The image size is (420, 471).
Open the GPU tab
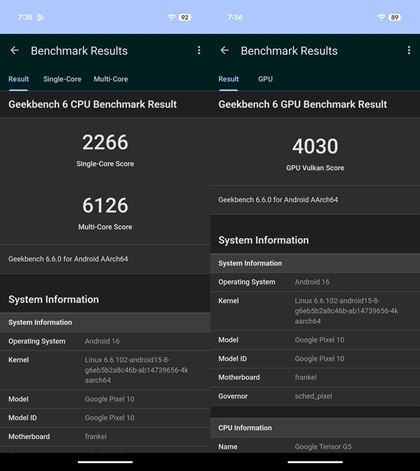click(265, 79)
